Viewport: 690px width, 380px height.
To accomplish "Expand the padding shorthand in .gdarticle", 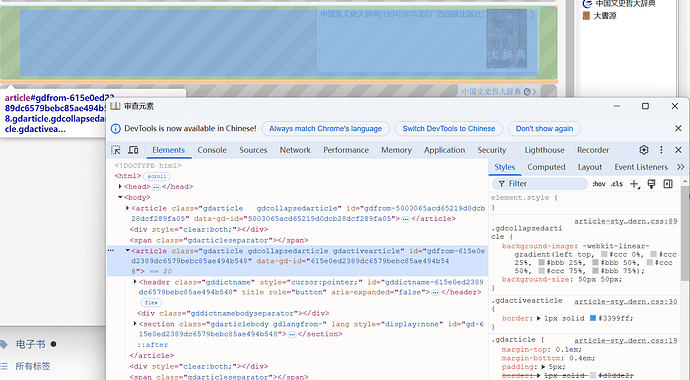I will coord(544,366).
